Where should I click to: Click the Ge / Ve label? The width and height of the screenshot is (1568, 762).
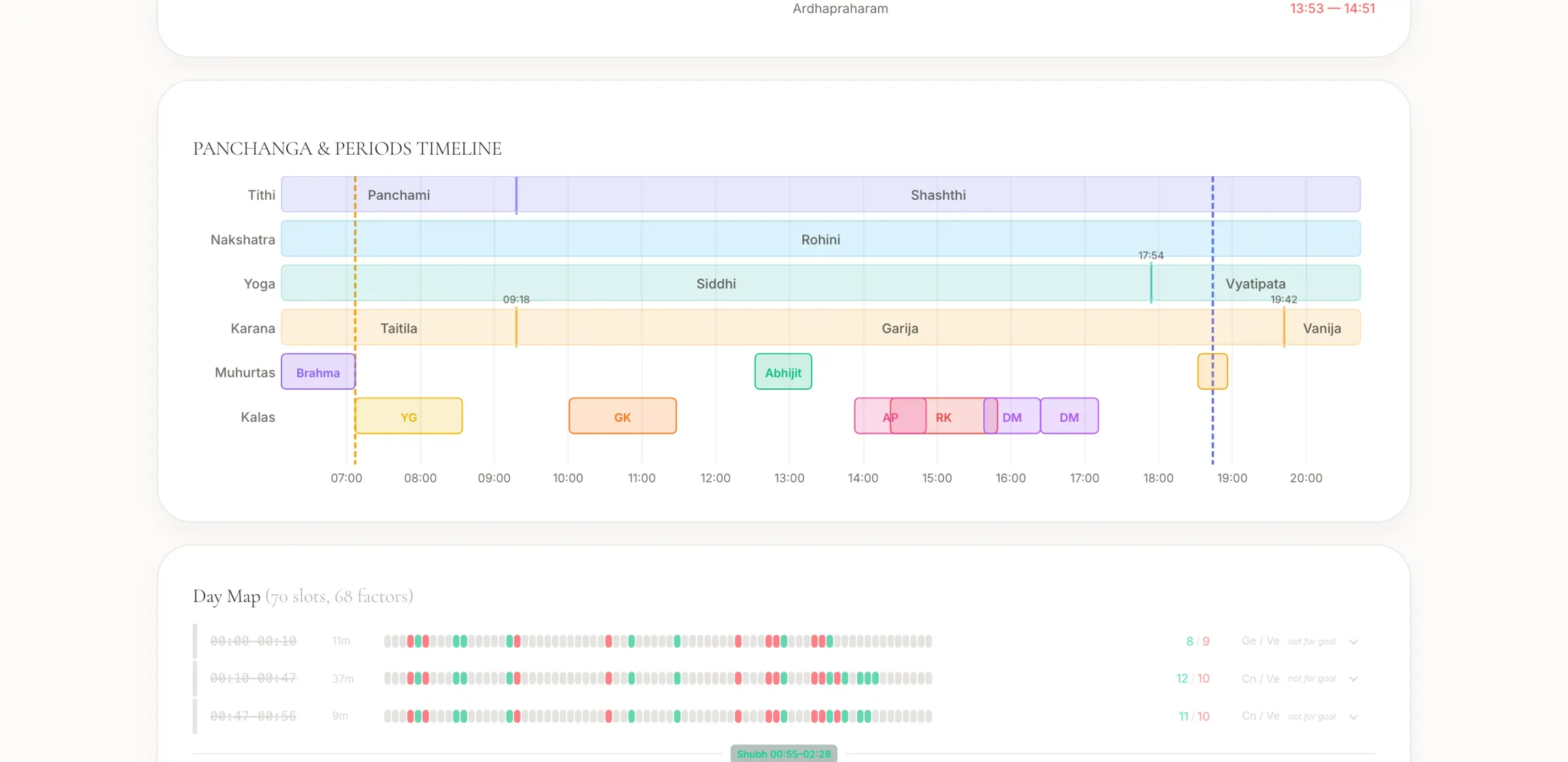pos(1261,641)
